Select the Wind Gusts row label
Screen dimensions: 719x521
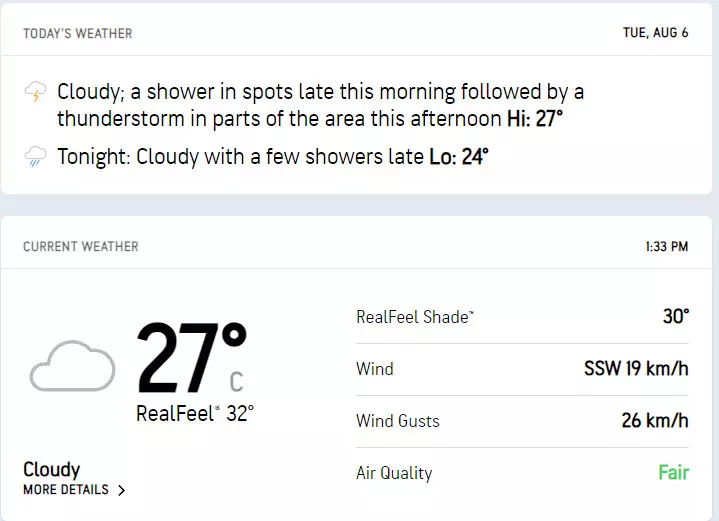[x=398, y=421]
